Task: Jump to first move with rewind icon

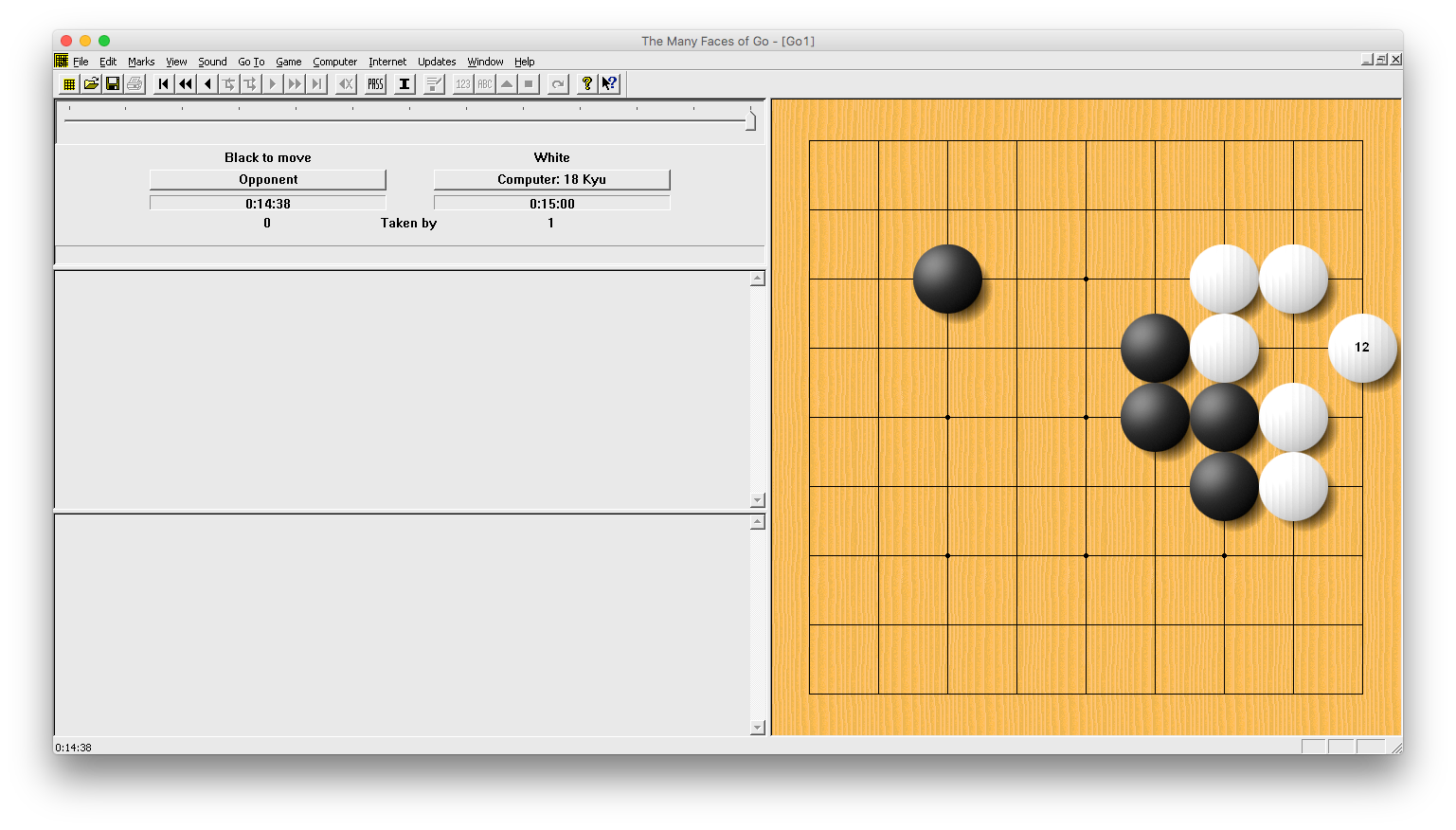Action: click(162, 83)
